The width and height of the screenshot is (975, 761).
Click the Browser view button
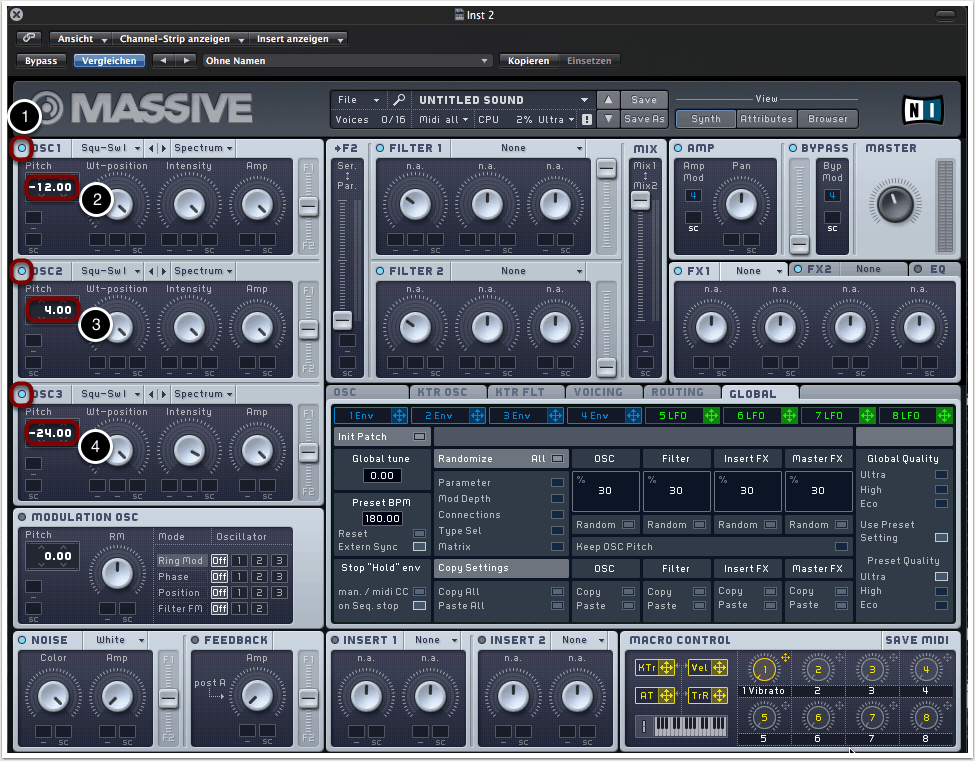click(x=828, y=119)
